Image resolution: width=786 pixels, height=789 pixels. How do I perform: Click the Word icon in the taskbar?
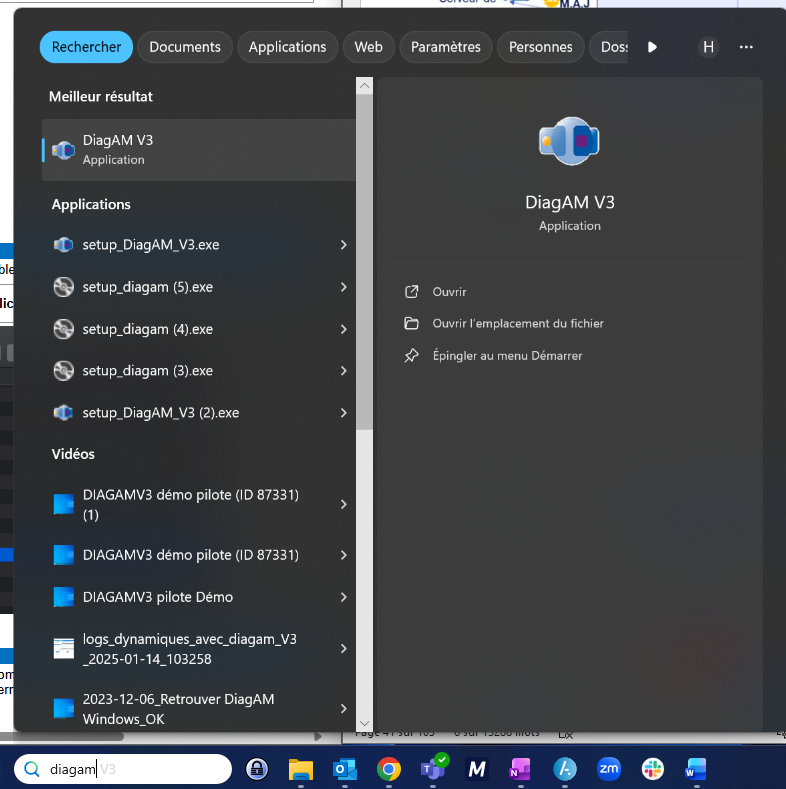coord(696,768)
